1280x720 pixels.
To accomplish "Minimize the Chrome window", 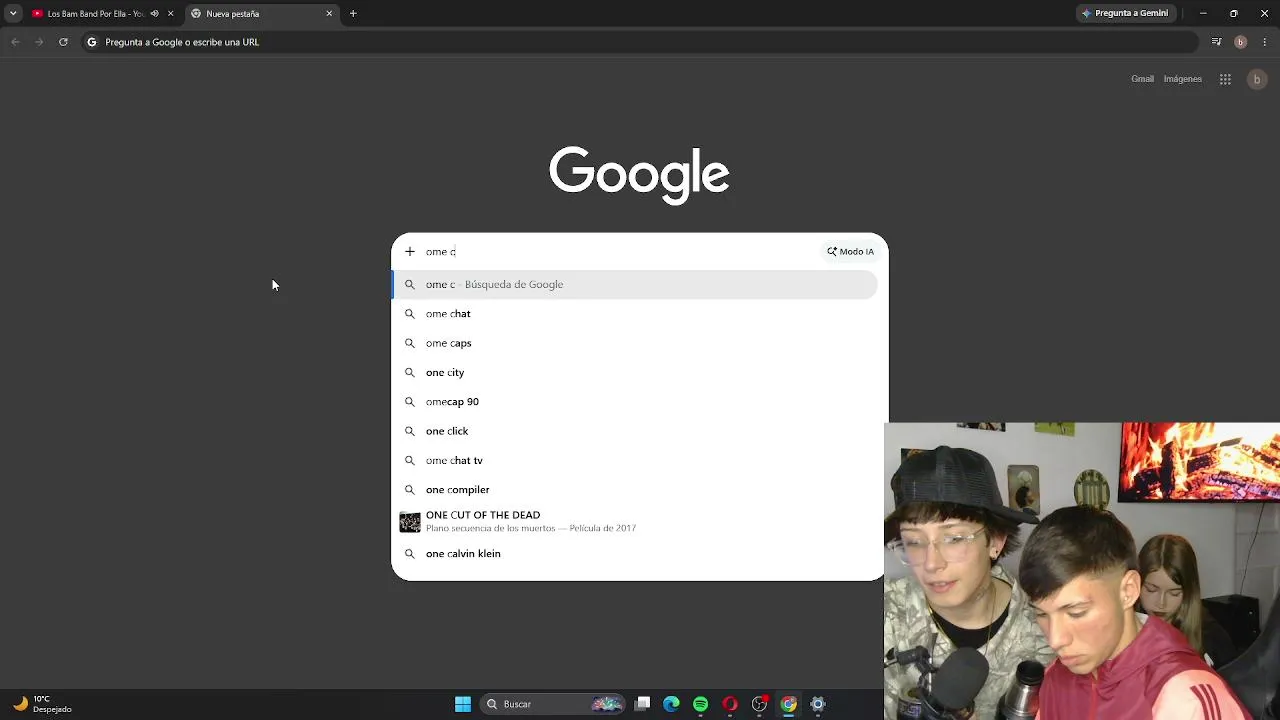I will (x=1203, y=14).
